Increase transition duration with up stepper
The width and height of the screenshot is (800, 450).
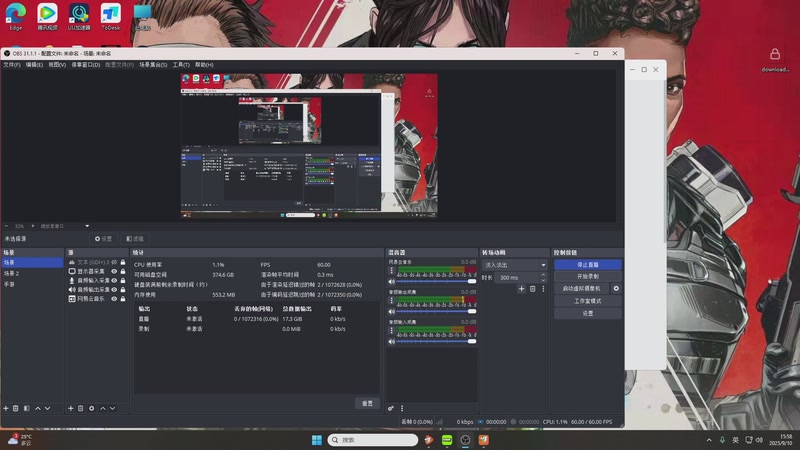point(543,275)
